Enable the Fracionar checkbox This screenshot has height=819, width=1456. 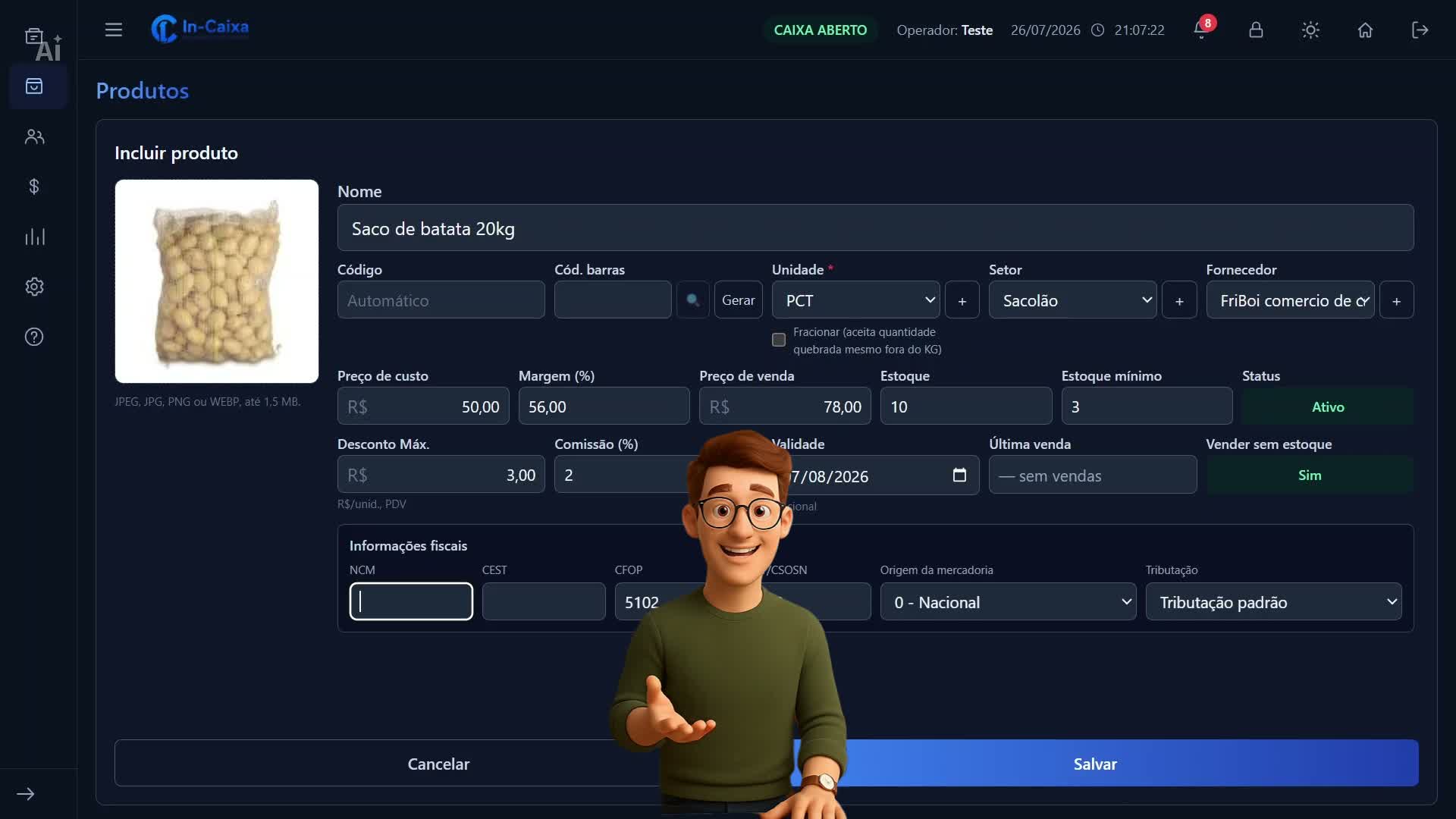click(779, 340)
